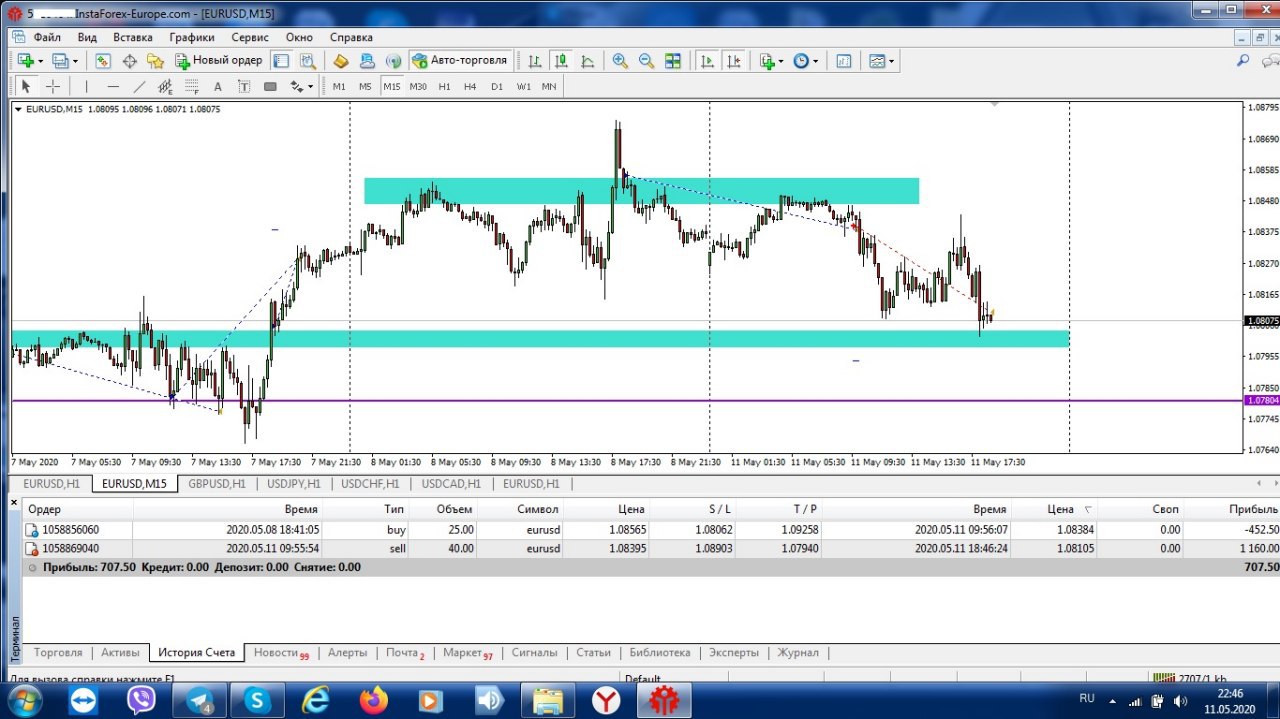The height and width of the screenshot is (719, 1280).
Task: Select the Rectangle shape tool
Action: [270, 87]
